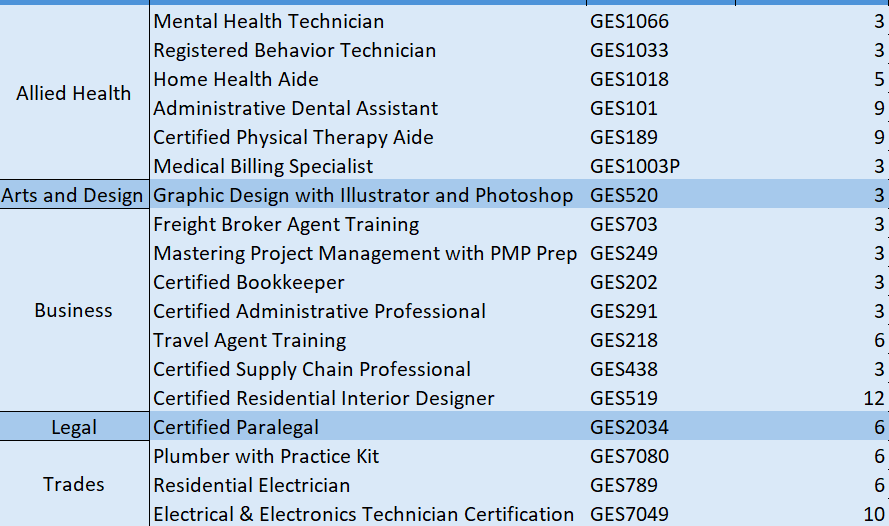This screenshot has width=889, height=526.
Task: Select the Certified Paralegal cell
Action: click(x=368, y=427)
